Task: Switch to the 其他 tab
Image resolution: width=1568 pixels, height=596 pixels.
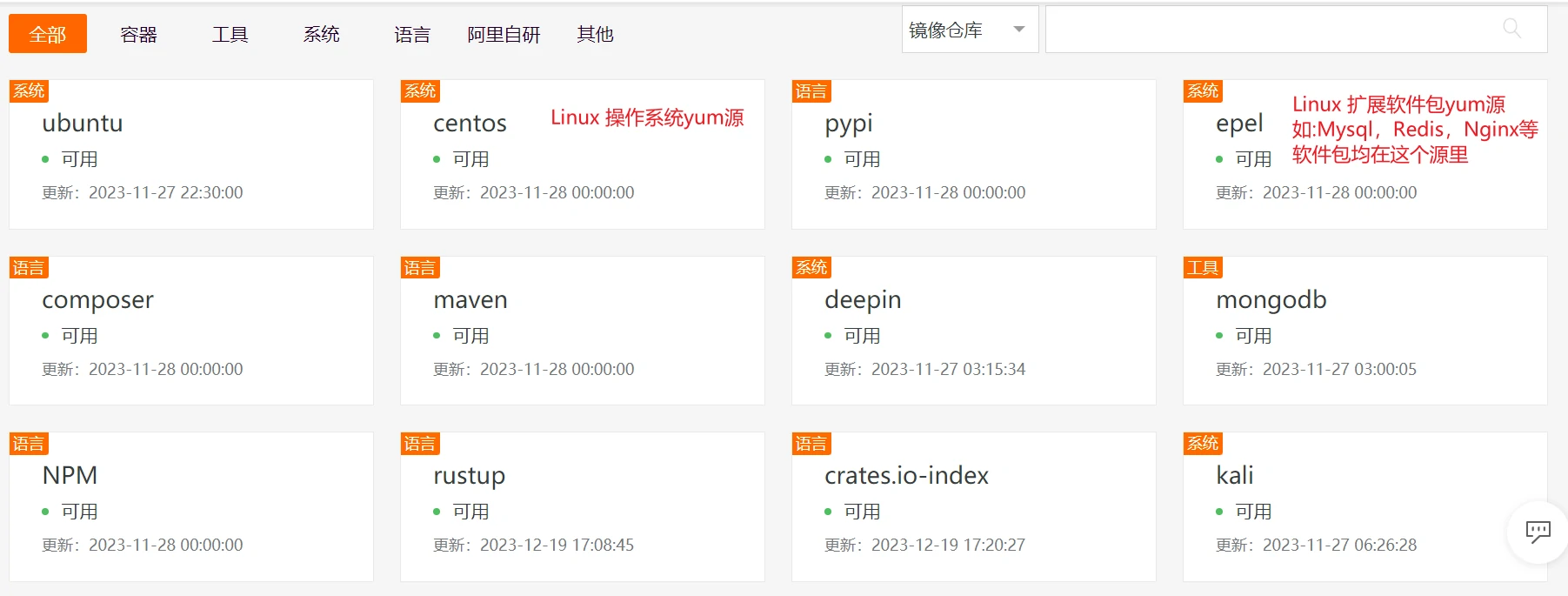Action: [596, 34]
